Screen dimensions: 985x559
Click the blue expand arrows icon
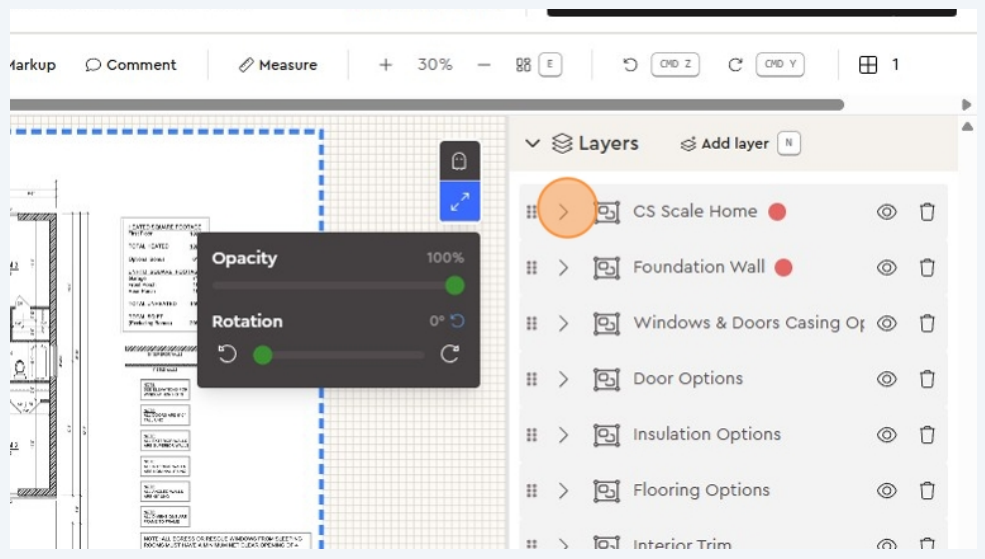460,202
